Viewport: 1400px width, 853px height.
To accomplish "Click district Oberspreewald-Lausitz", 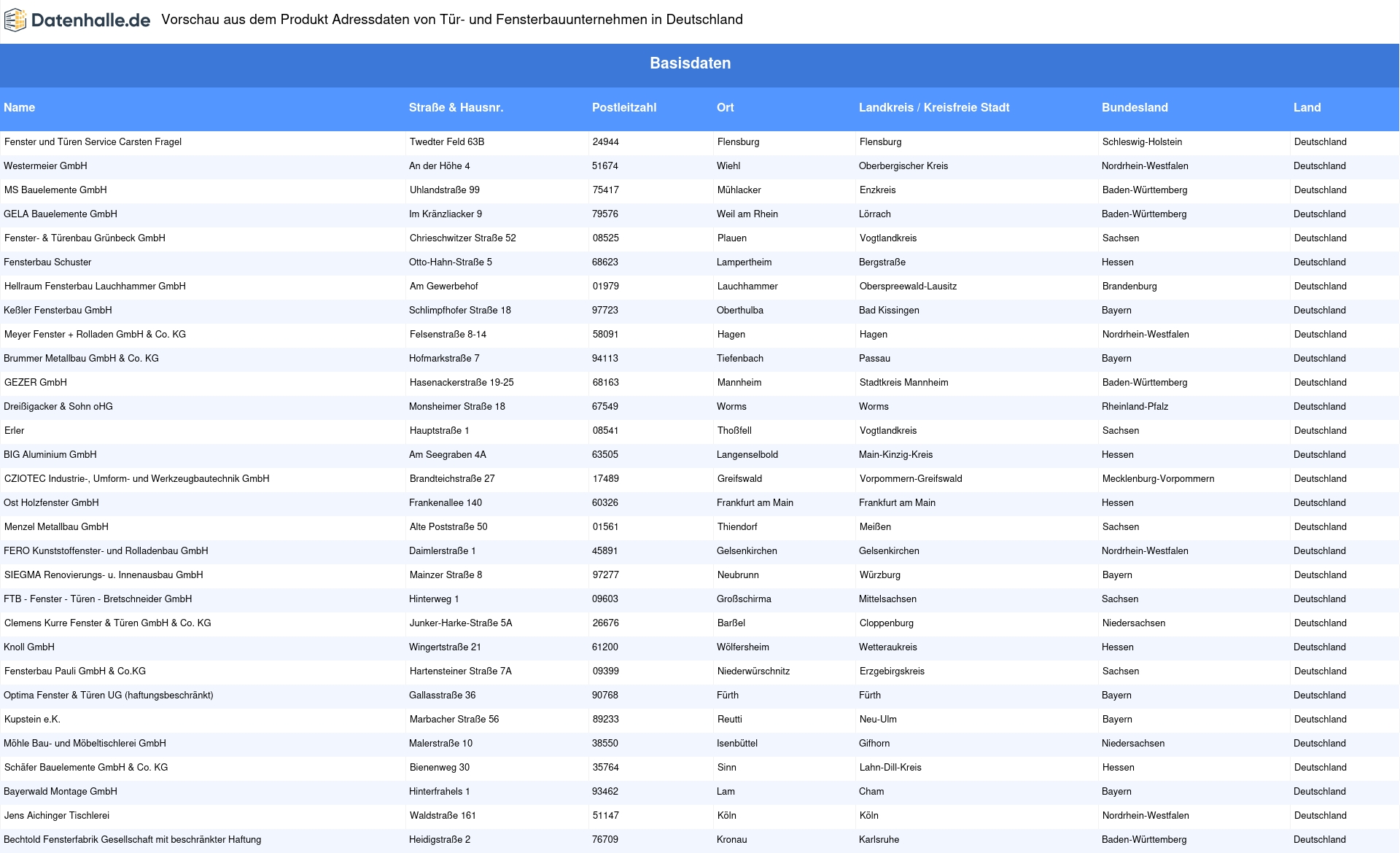I will [909, 286].
